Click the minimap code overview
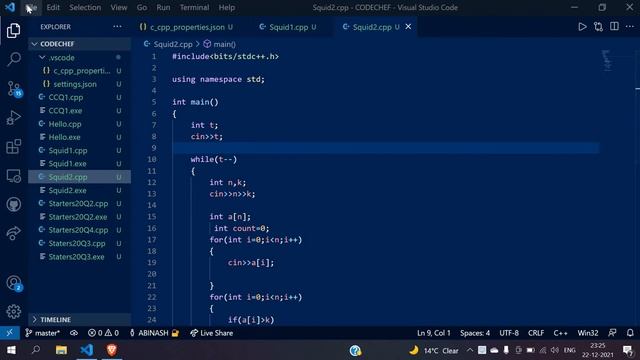Screen dimensions: 640x360 [x=607, y=60]
